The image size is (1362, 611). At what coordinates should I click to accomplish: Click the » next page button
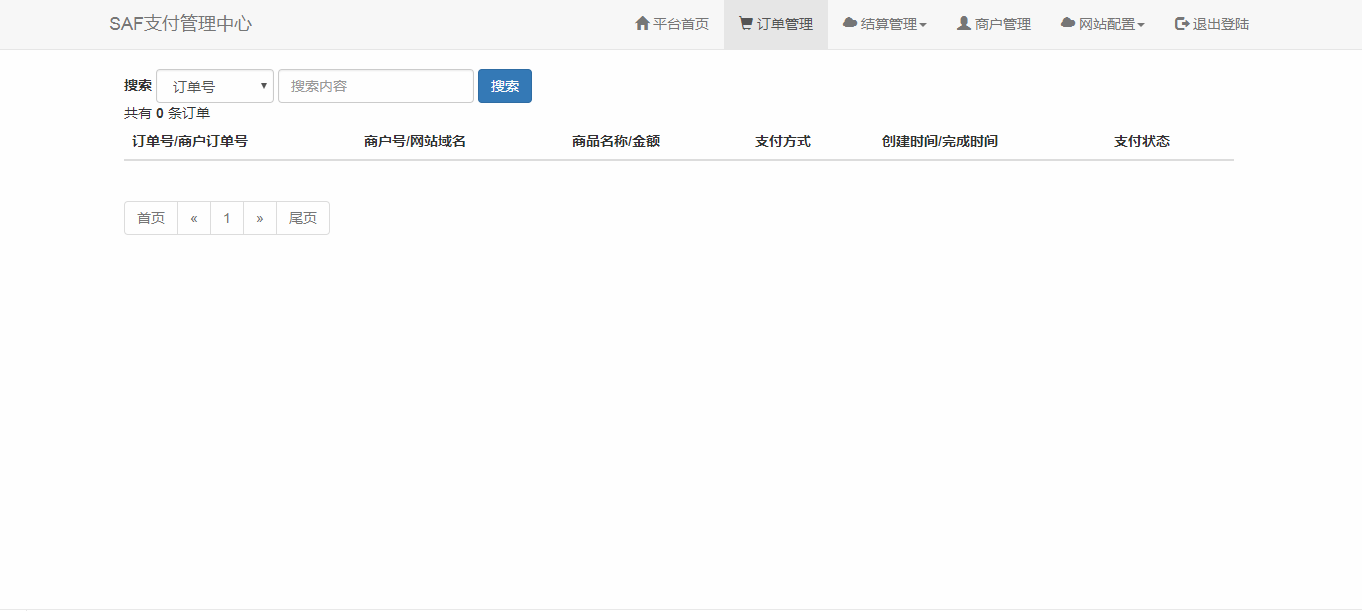[260, 218]
